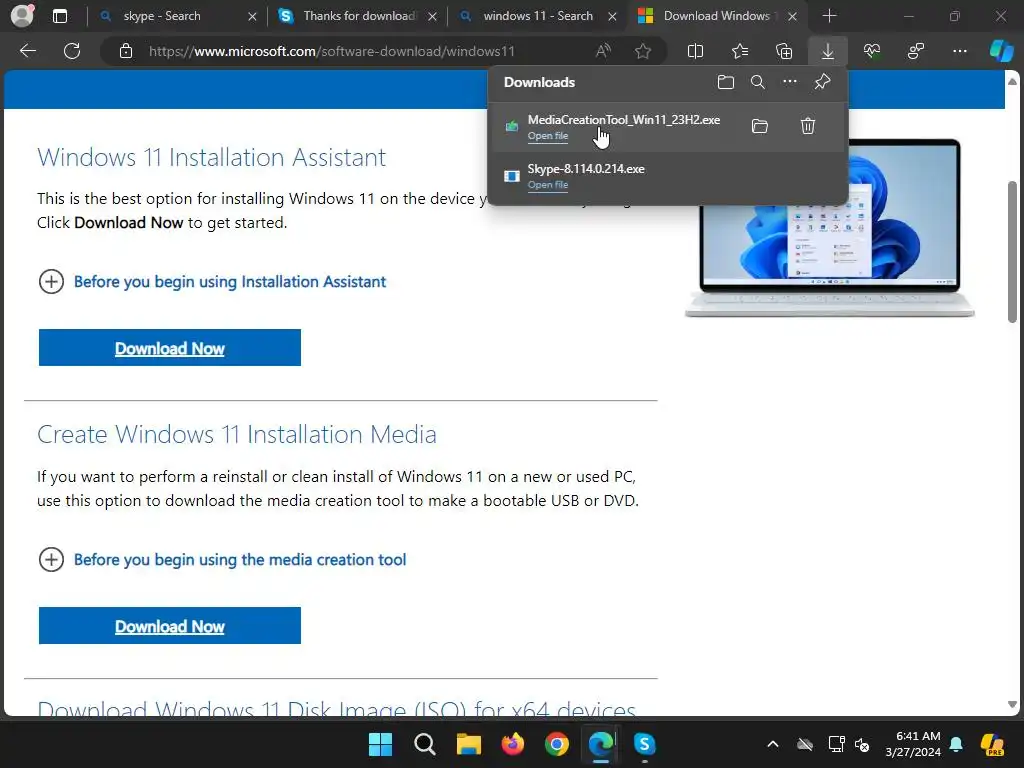Image resolution: width=1024 pixels, height=768 pixels.
Task: Open file link under MediaCreationTool_Win11_23H2.exe
Action: point(548,136)
